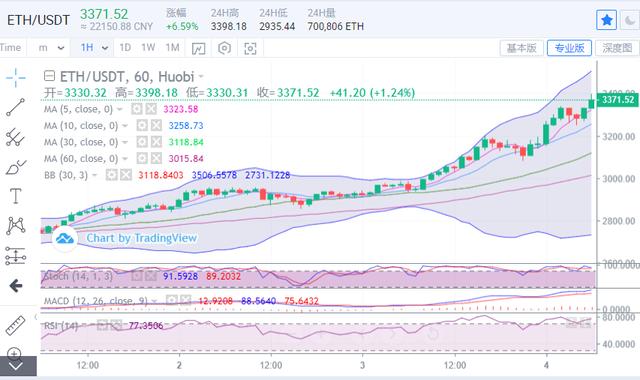This screenshot has height=380, width=640.
Task: Open the 1H interval dropdown
Action: 94,48
